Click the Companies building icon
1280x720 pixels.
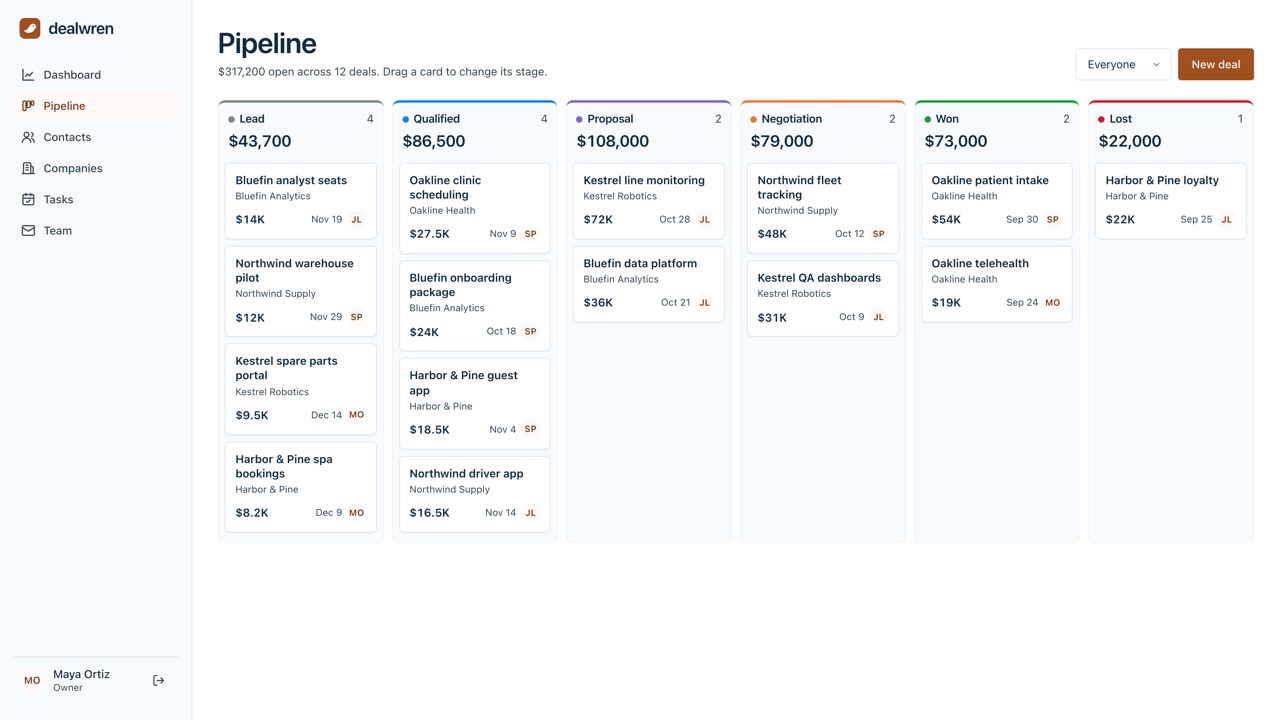coord(28,168)
